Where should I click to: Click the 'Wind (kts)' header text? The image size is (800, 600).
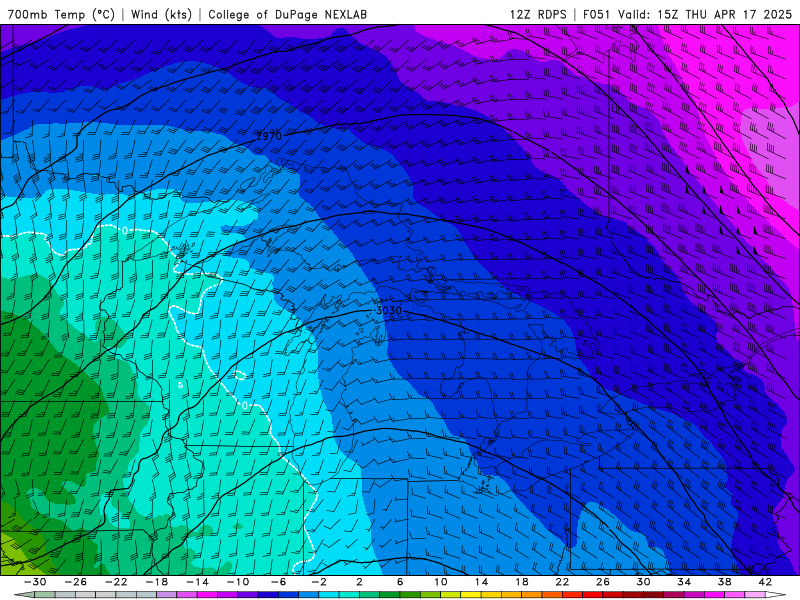coord(161,14)
